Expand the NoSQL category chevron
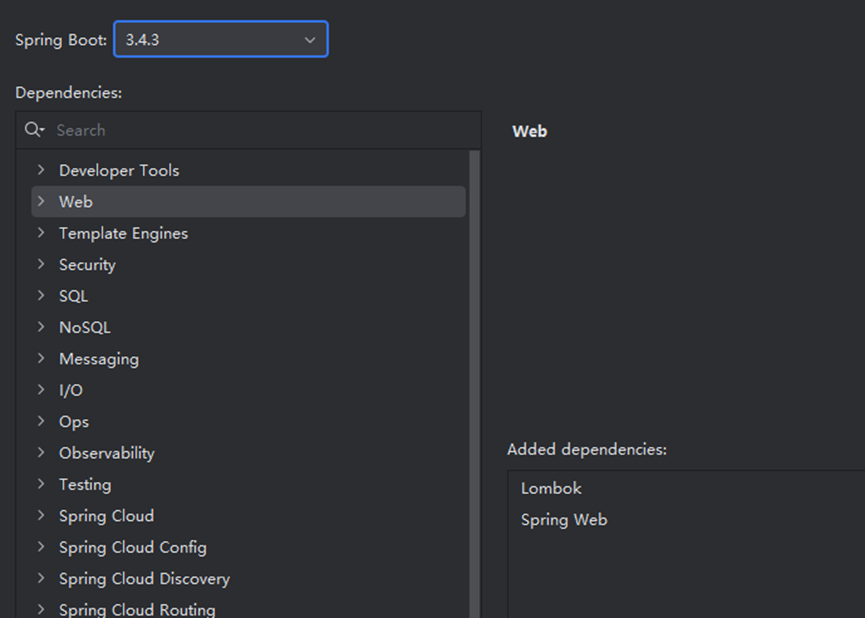 coord(41,327)
